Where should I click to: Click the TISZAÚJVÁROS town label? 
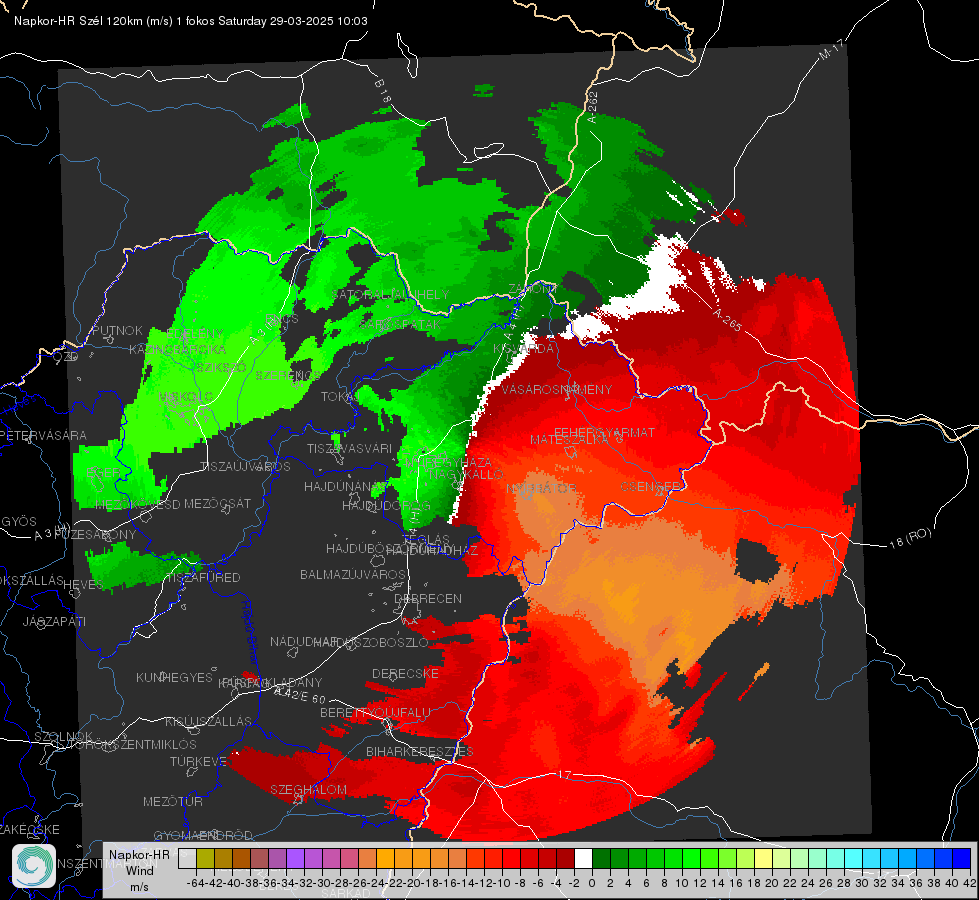(x=245, y=467)
